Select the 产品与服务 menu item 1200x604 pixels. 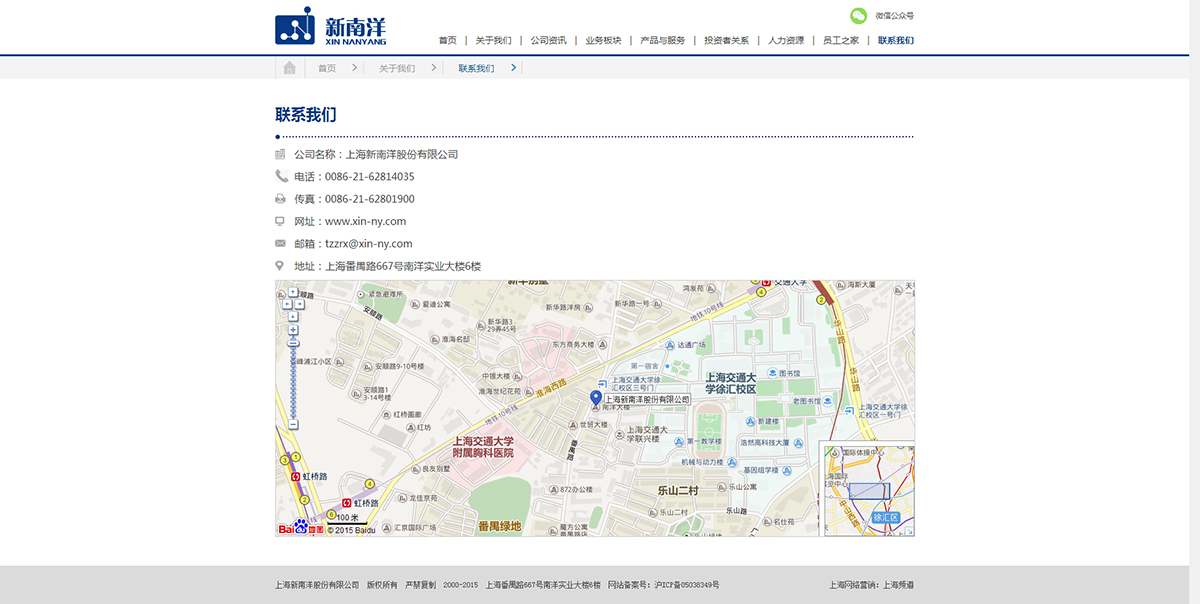pos(662,41)
